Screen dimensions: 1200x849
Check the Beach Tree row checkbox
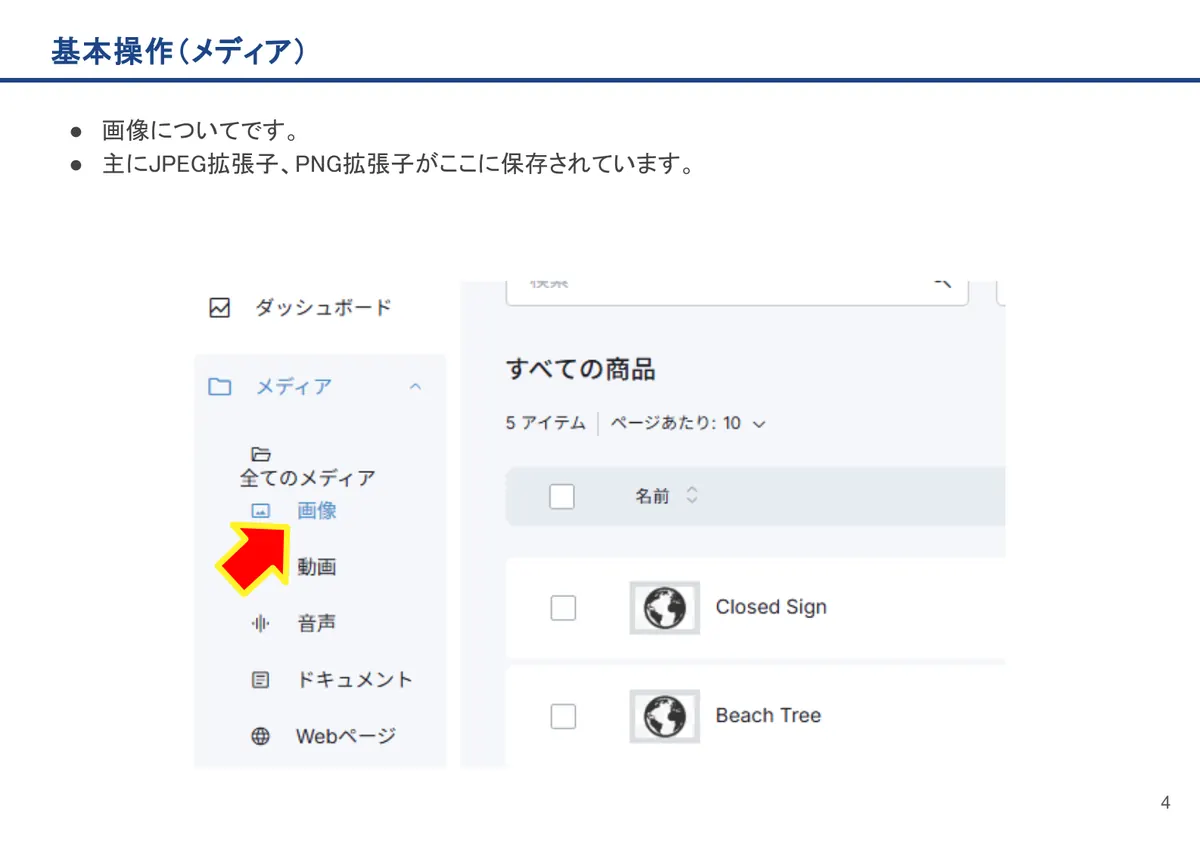[564, 716]
